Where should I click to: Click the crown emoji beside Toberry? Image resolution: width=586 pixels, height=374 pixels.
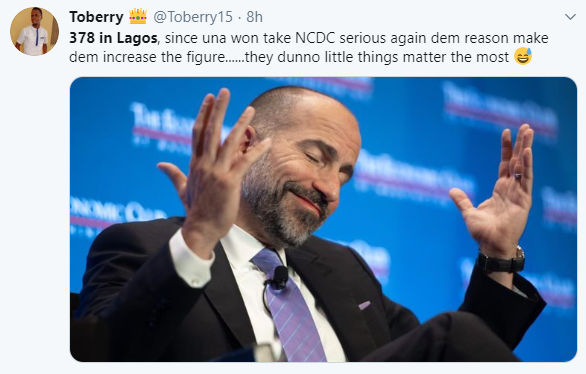138,17
